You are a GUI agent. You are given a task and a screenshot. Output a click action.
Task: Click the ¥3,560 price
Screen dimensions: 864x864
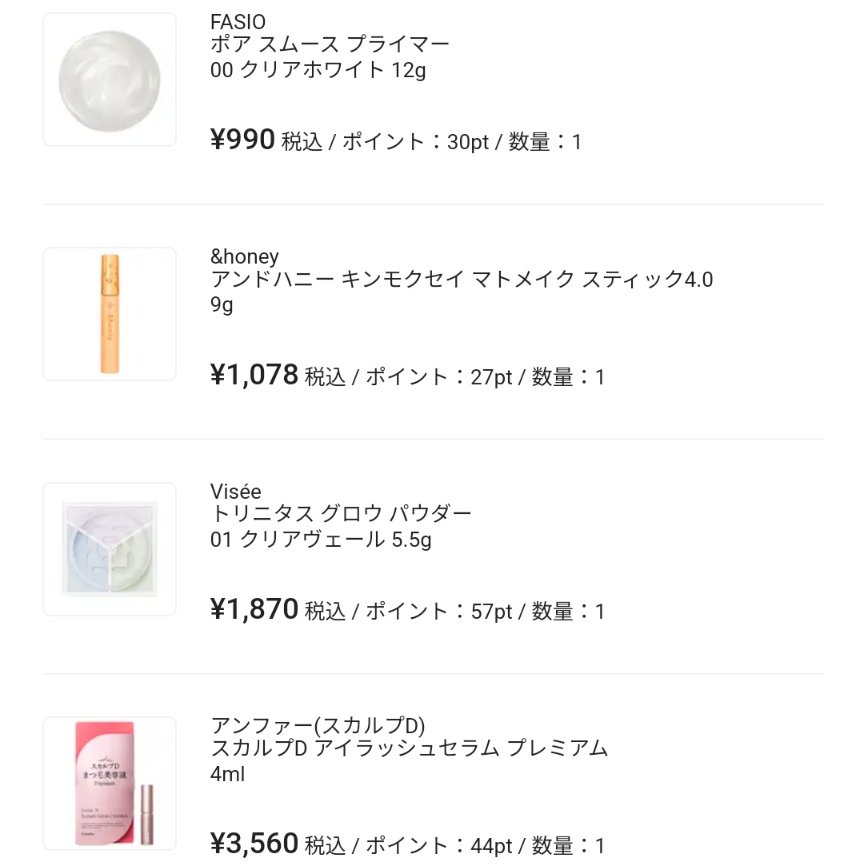click(x=254, y=844)
